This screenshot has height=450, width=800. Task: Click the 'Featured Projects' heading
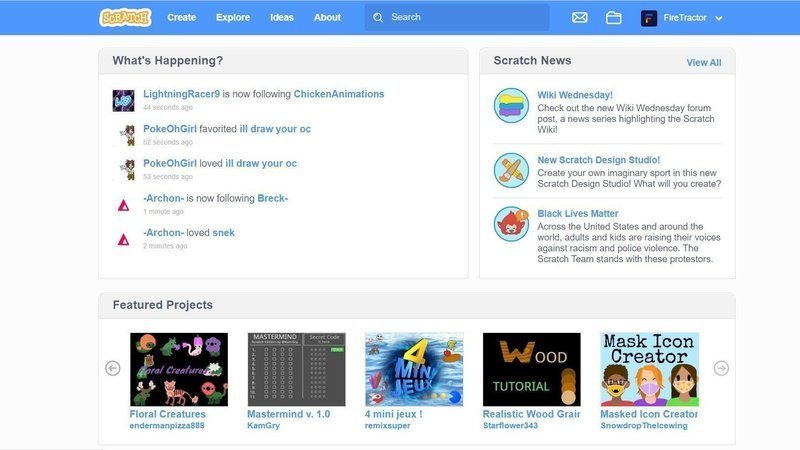163,305
